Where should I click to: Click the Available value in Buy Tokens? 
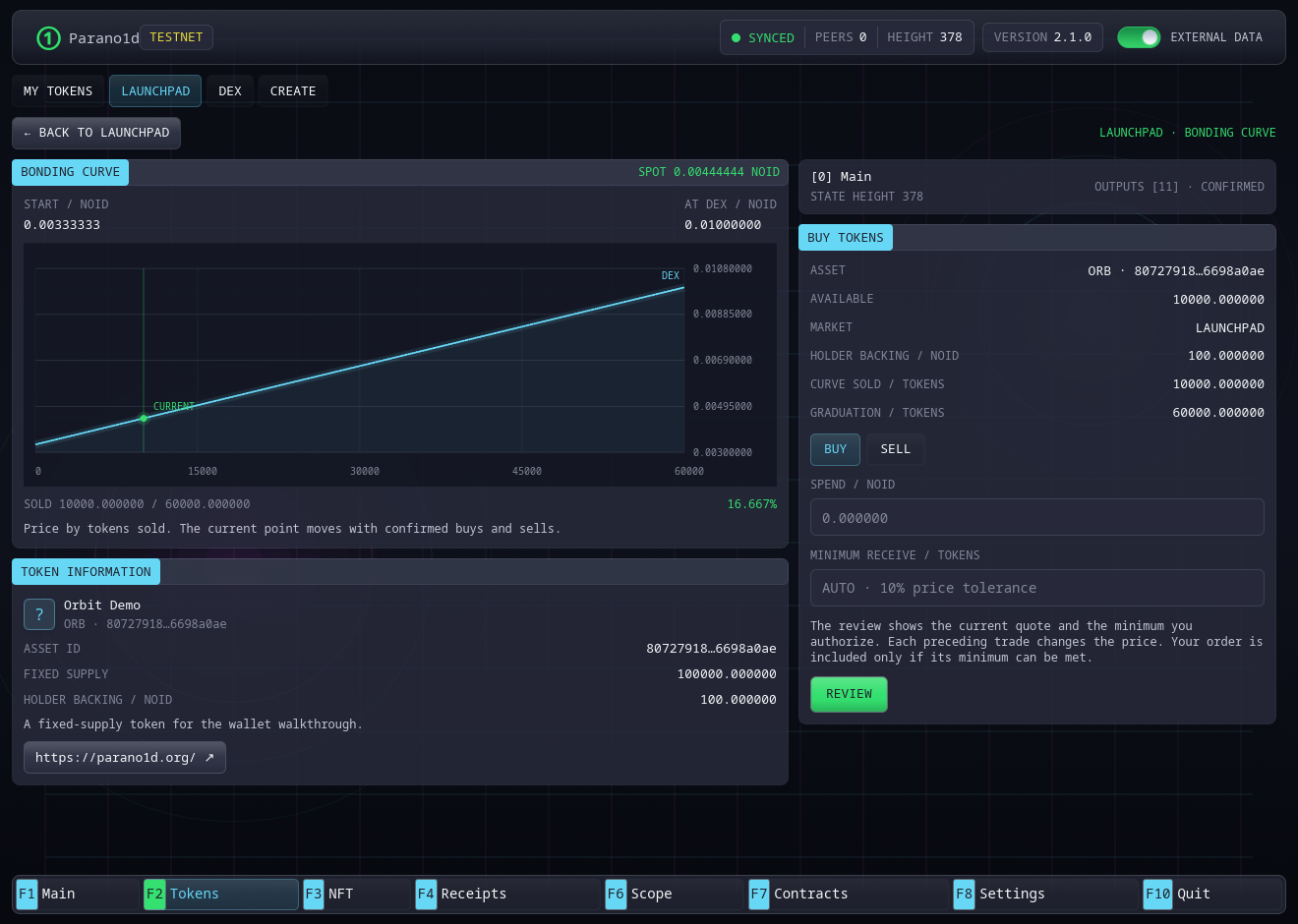(1218, 300)
